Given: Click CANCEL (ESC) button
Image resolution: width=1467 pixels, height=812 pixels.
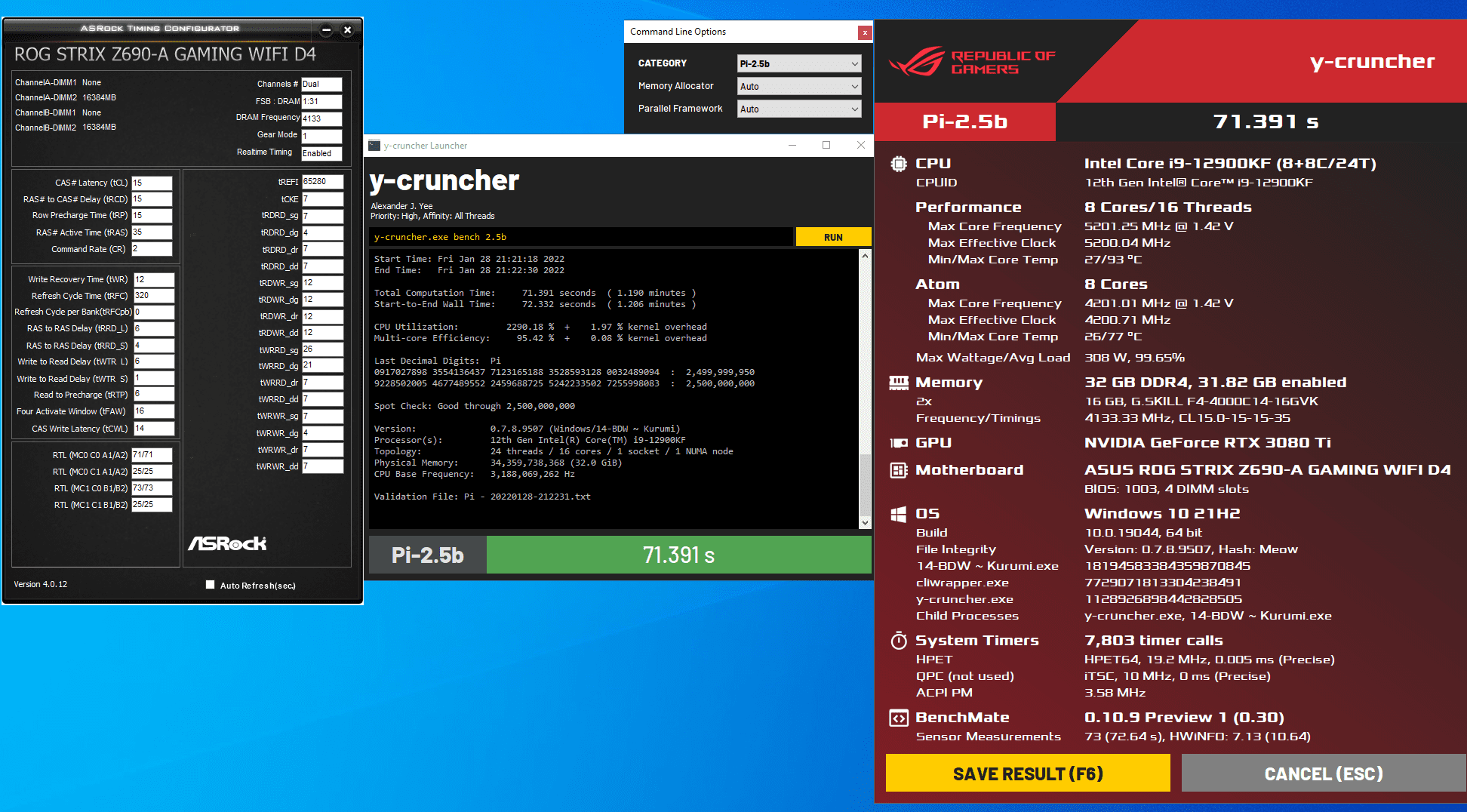Looking at the screenshot, I should [x=1324, y=774].
